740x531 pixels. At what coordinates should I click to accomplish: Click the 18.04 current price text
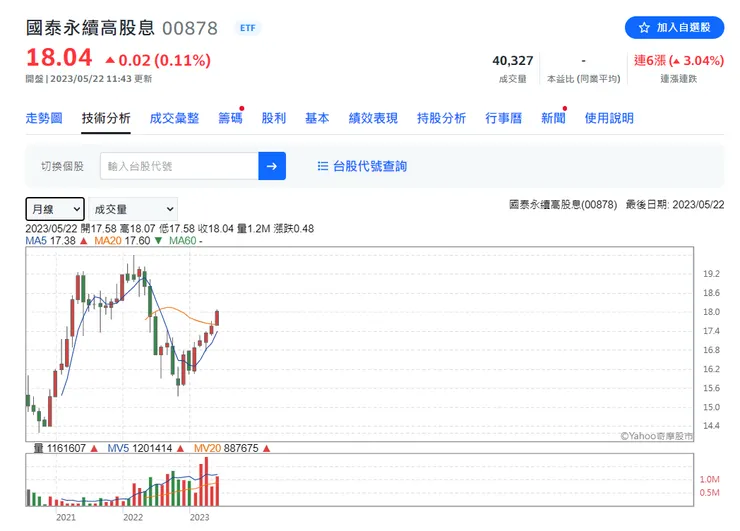point(59,58)
